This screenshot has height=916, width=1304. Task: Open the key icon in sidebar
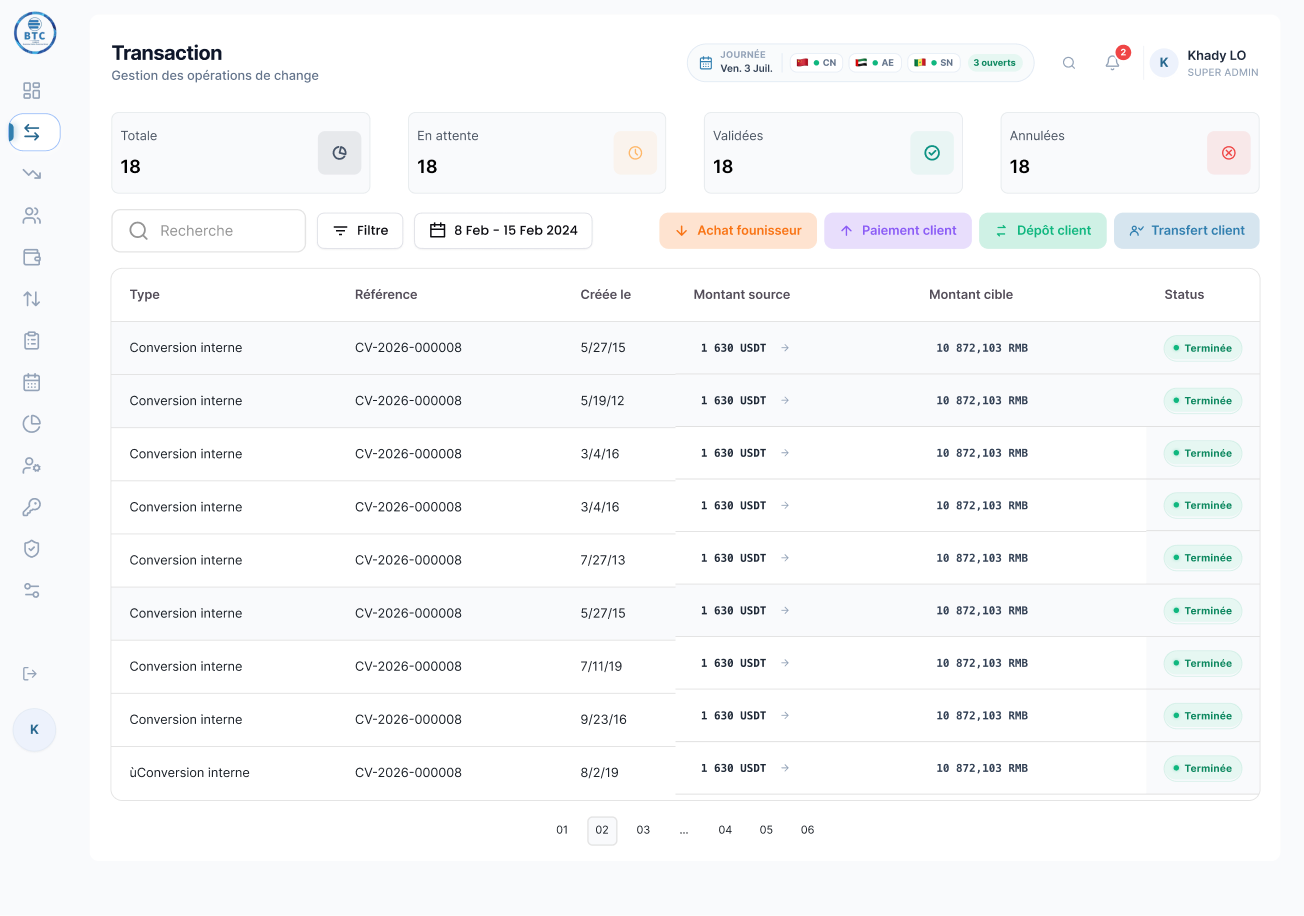click(x=32, y=507)
